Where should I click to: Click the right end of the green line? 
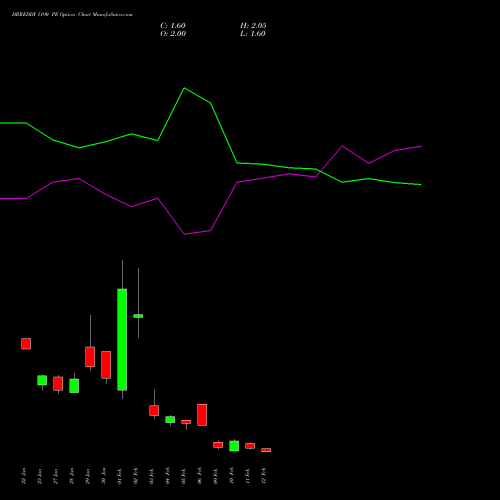[421, 185]
